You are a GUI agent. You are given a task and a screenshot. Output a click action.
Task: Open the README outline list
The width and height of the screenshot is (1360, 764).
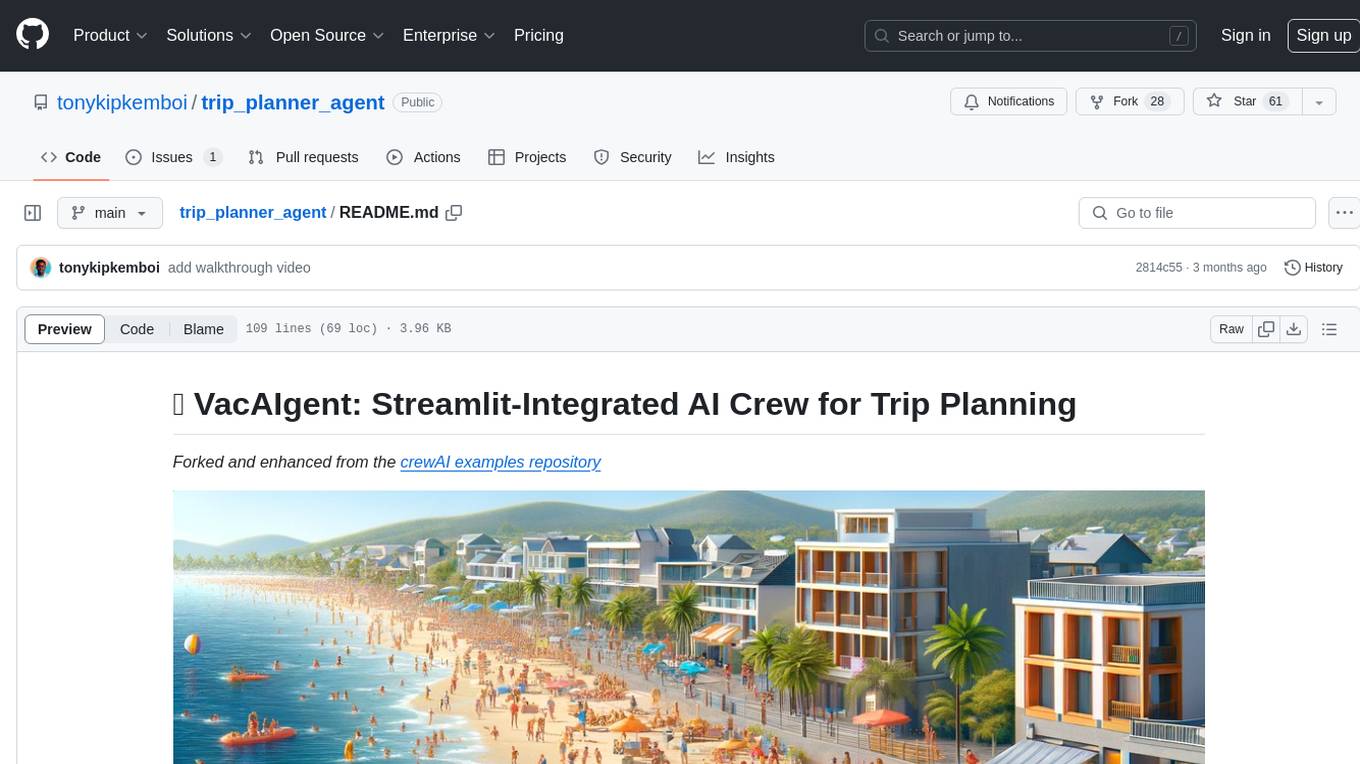[1329, 329]
